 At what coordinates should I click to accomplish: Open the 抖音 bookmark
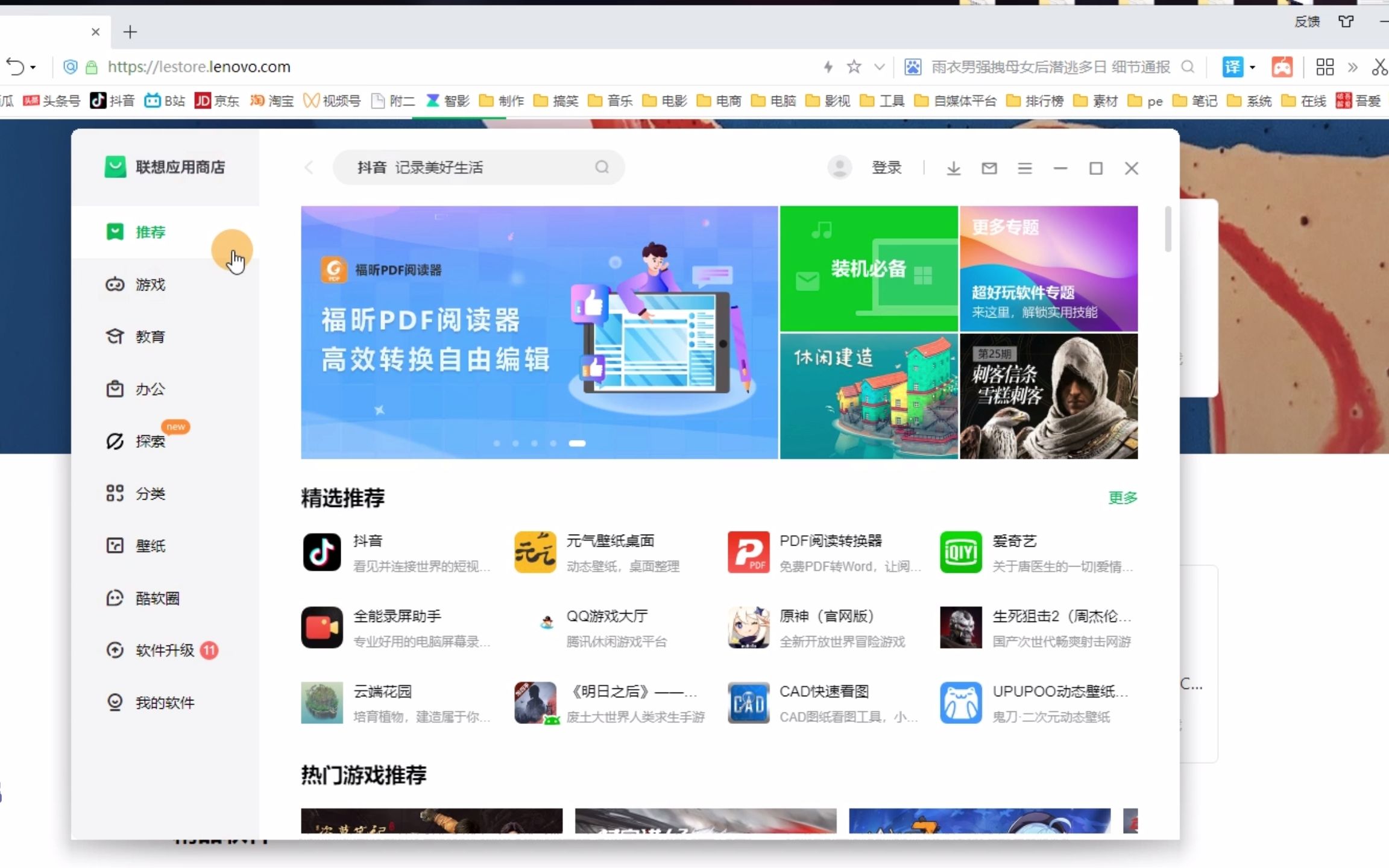point(112,101)
